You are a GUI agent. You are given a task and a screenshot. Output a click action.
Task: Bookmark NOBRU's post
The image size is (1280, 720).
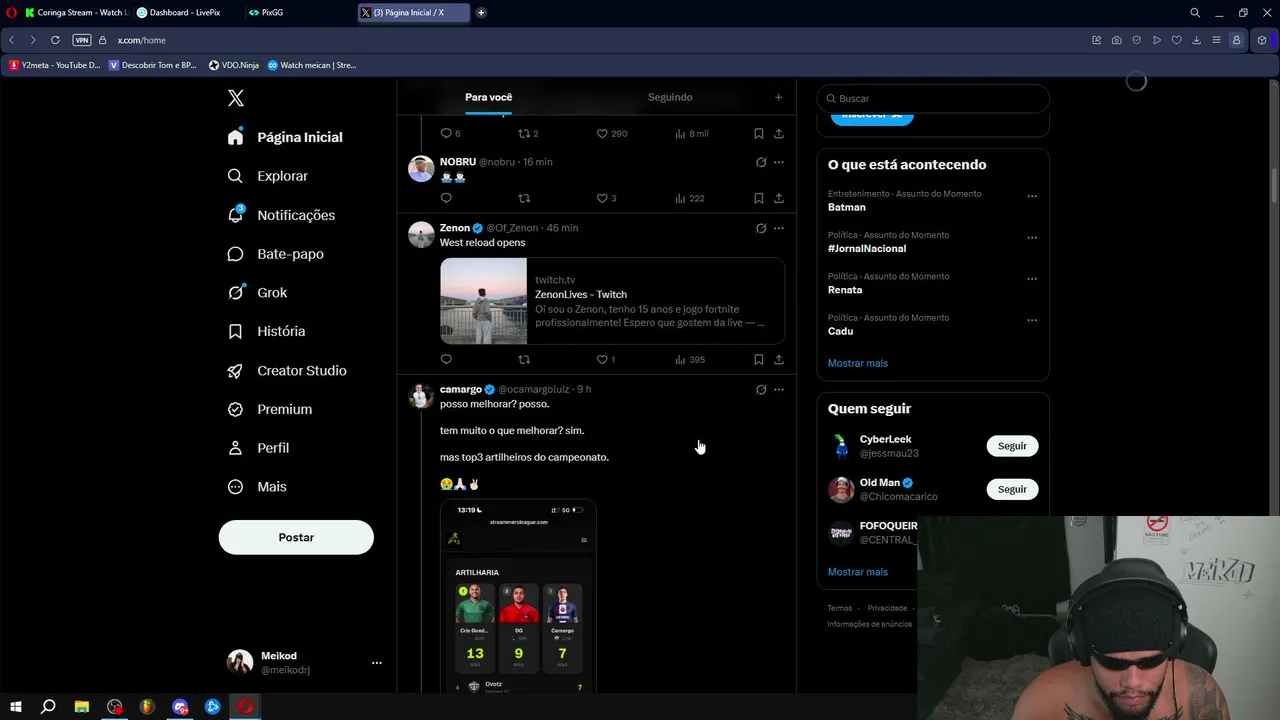tap(759, 198)
